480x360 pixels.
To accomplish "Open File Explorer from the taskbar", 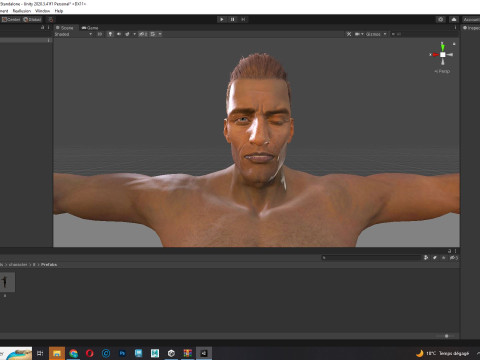I will tap(57, 353).
